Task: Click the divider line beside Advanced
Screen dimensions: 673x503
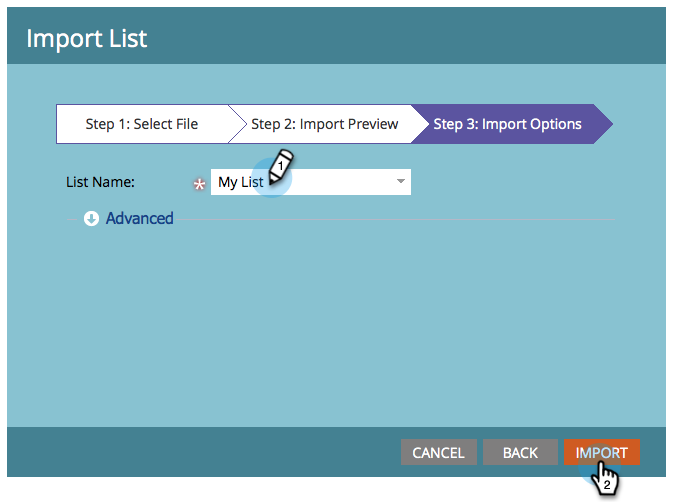Action: click(x=395, y=219)
